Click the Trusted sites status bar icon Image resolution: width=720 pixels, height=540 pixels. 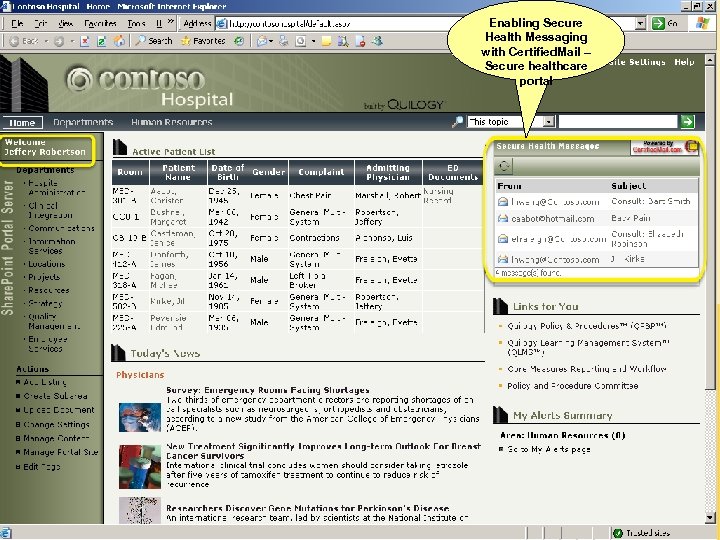[x=618, y=533]
